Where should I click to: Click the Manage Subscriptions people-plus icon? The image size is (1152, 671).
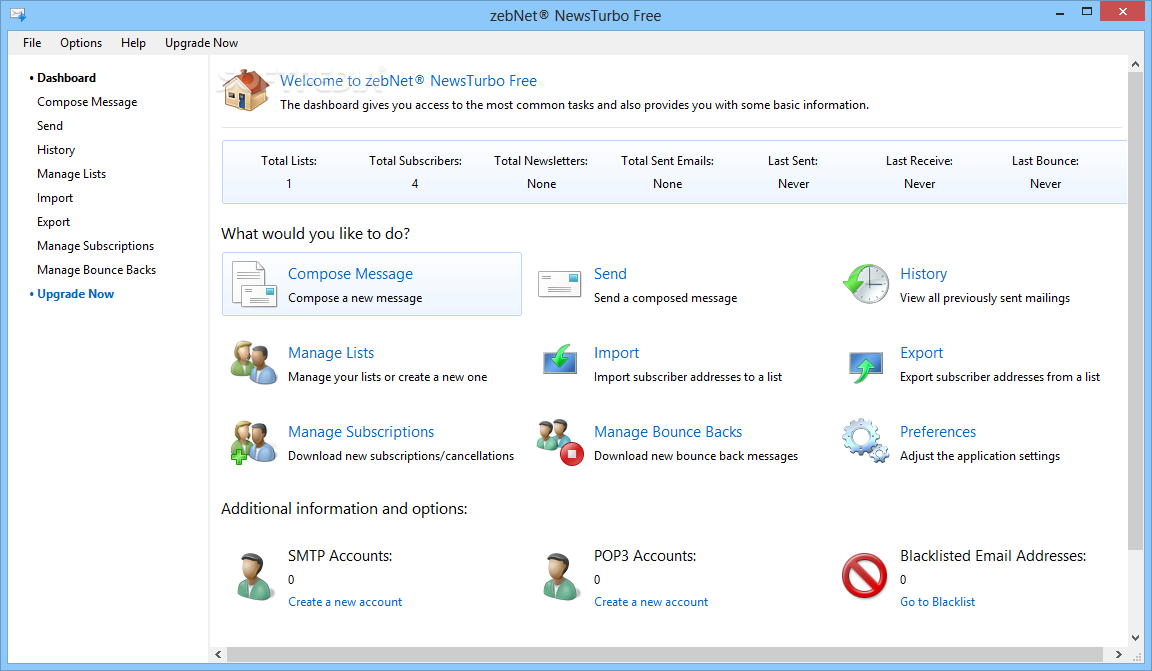tap(253, 442)
